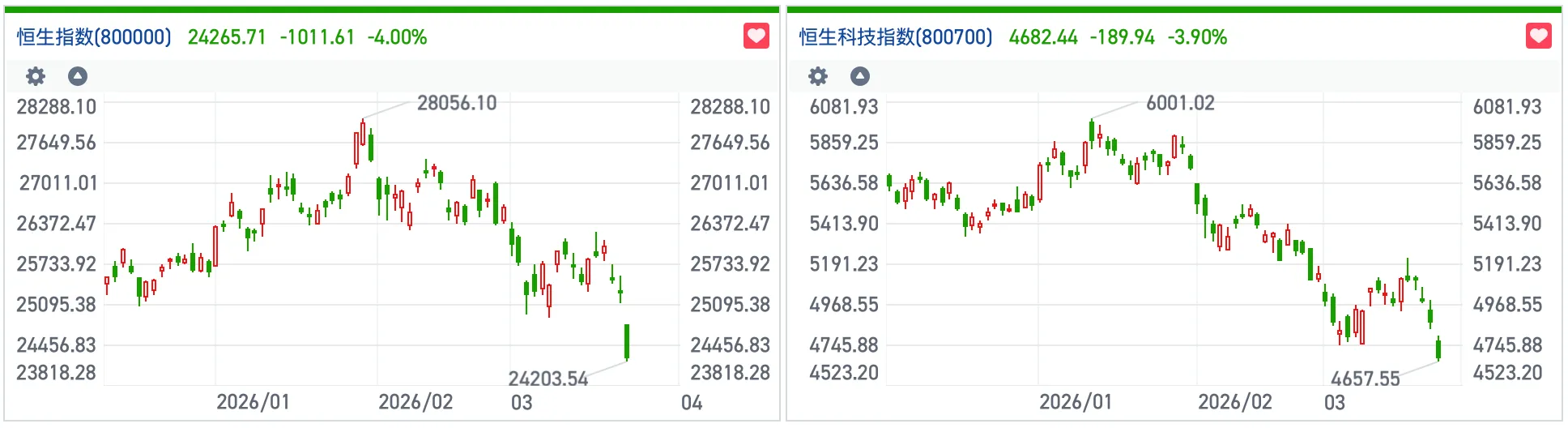Select the 2026/02 date label on 恒生科技指数 chart

coord(1234,402)
